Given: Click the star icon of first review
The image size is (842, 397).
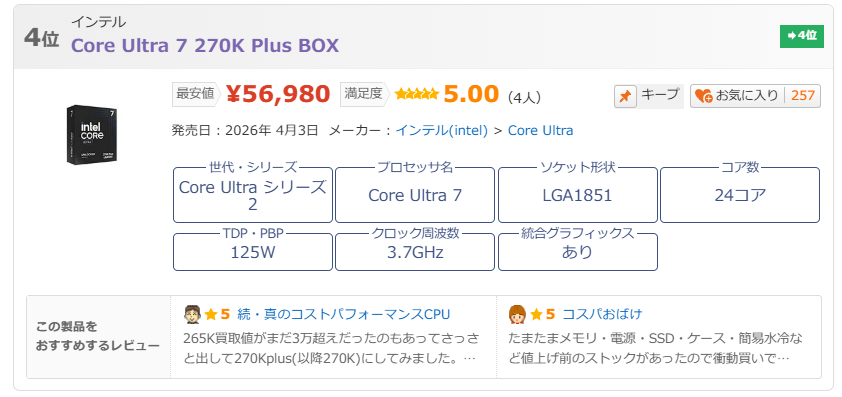Looking at the screenshot, I should [x=211, y=314].
